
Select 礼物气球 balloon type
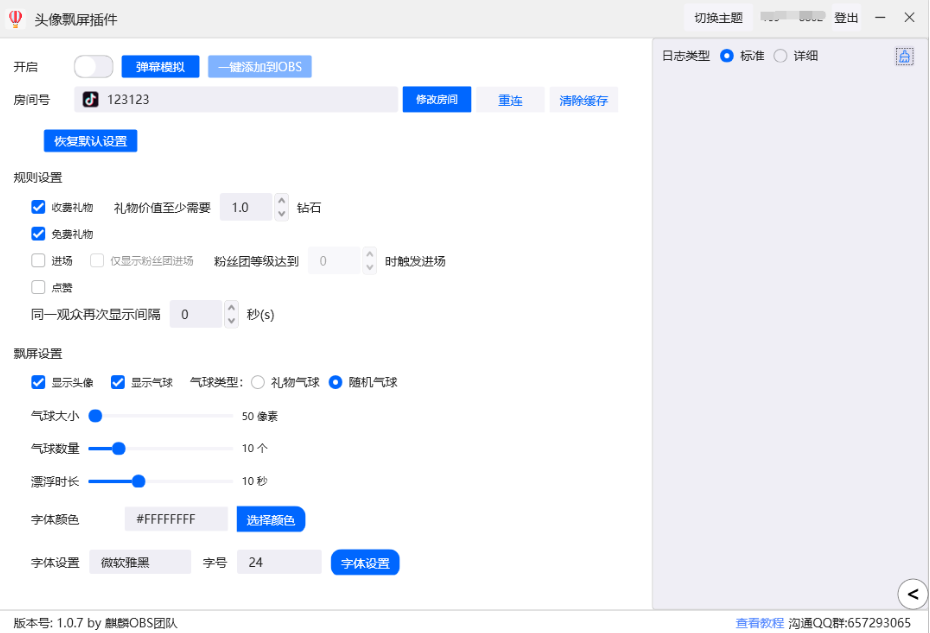coord(258,382)
